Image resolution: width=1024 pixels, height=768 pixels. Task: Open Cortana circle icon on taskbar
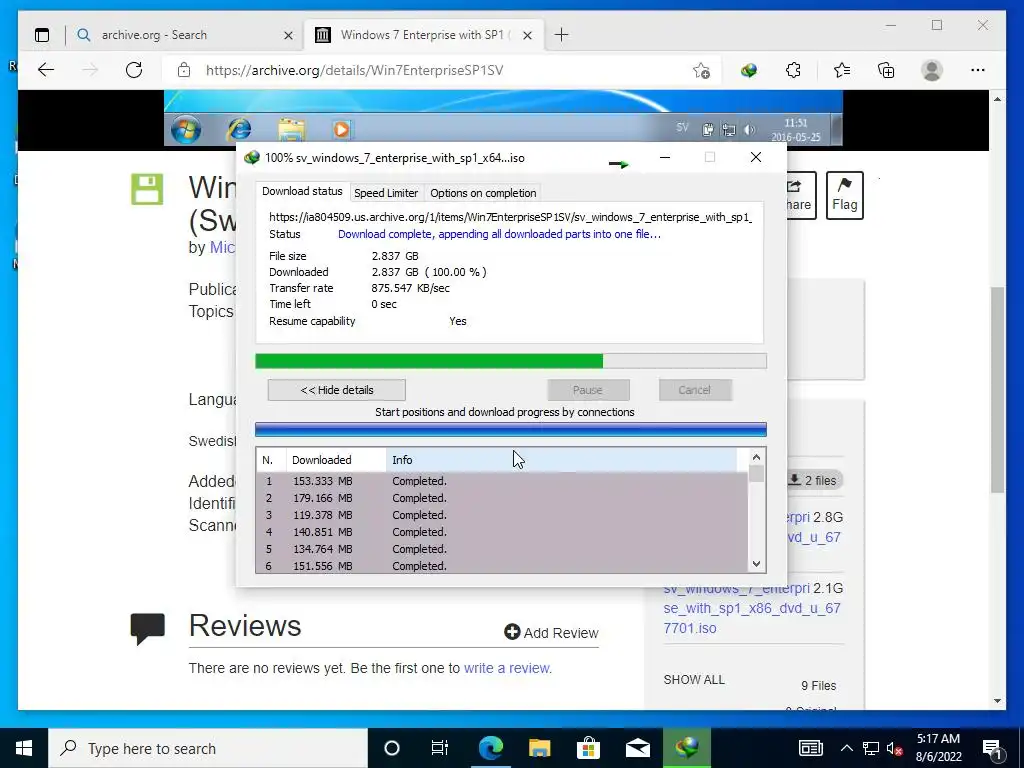[392, 748]
